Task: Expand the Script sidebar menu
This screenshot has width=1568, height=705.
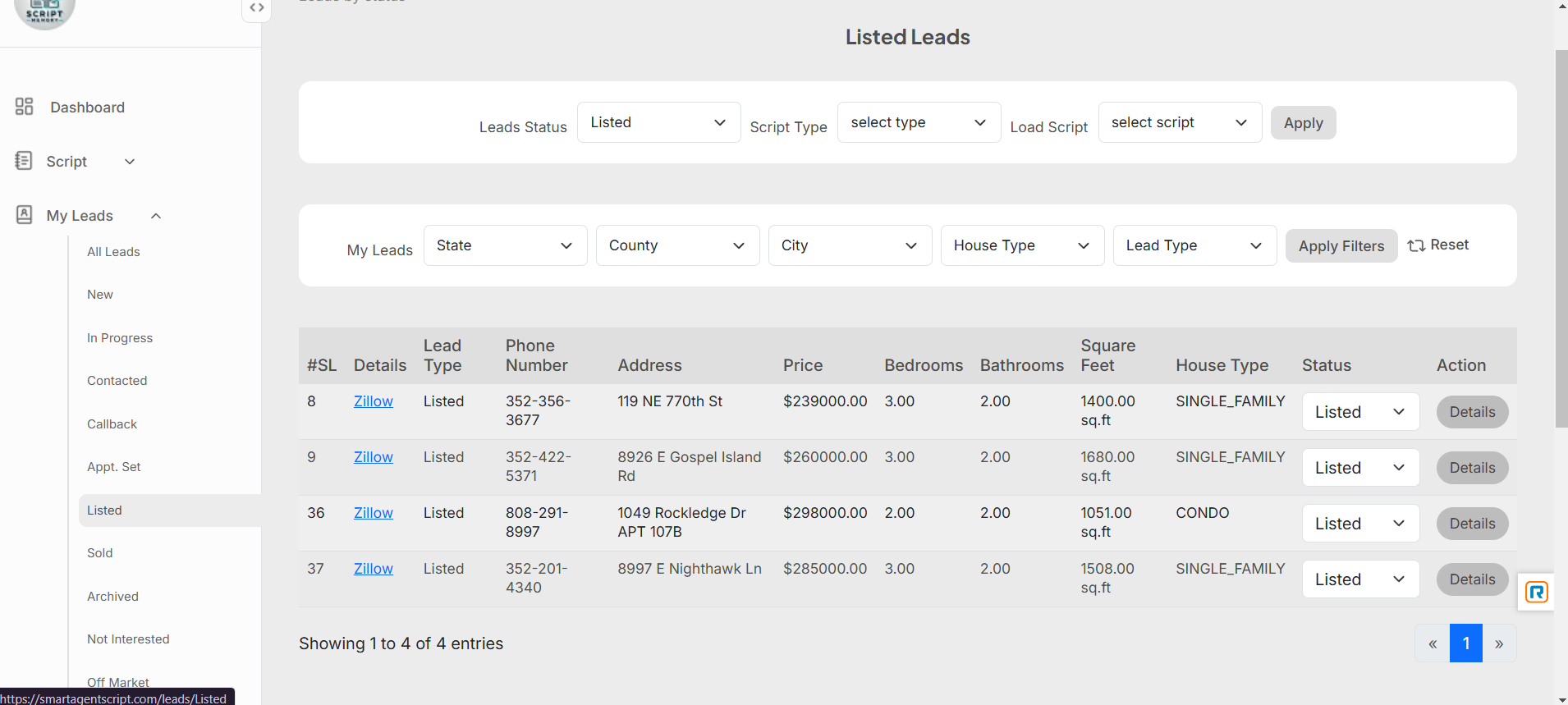Action: click(130, 162)
